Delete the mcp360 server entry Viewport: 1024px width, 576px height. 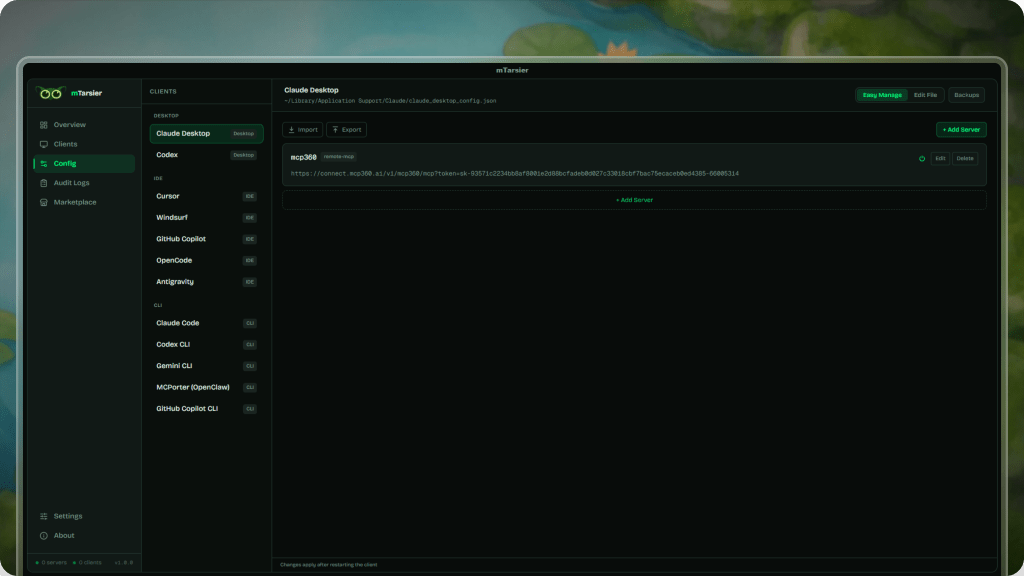click(x=964, y=158)
